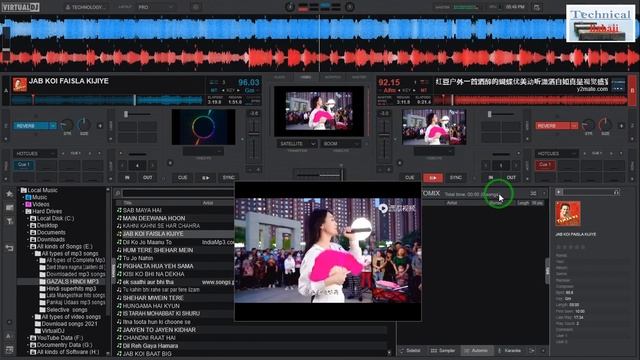Click the center video preview thumbnail
640x360 pixels.
point(319,111)
